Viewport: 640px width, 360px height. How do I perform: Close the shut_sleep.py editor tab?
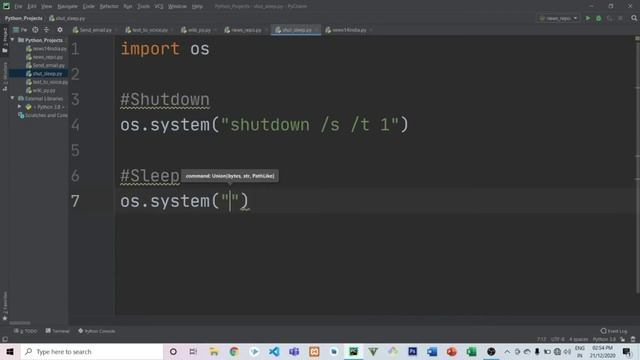point(317,30)
